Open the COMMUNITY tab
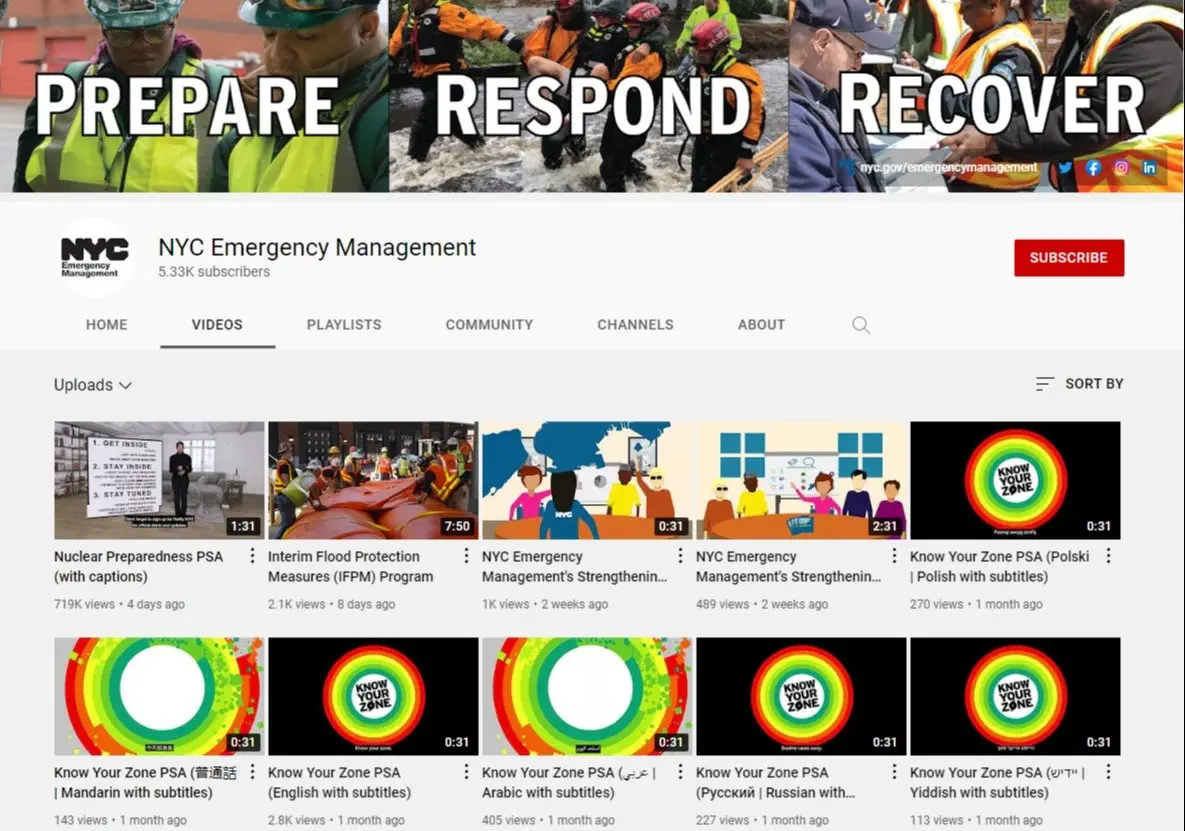Screen dimensions: 1185x831 tap(489, 325)
